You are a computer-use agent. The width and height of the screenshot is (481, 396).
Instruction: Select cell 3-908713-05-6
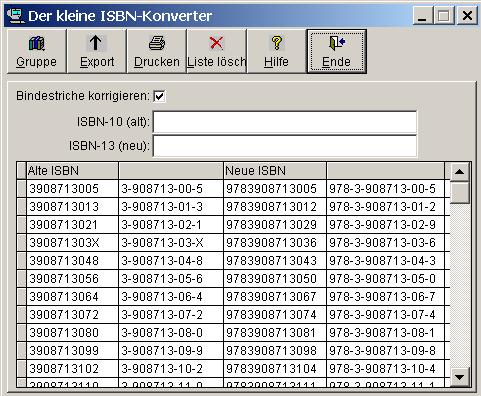click(171, 279)
